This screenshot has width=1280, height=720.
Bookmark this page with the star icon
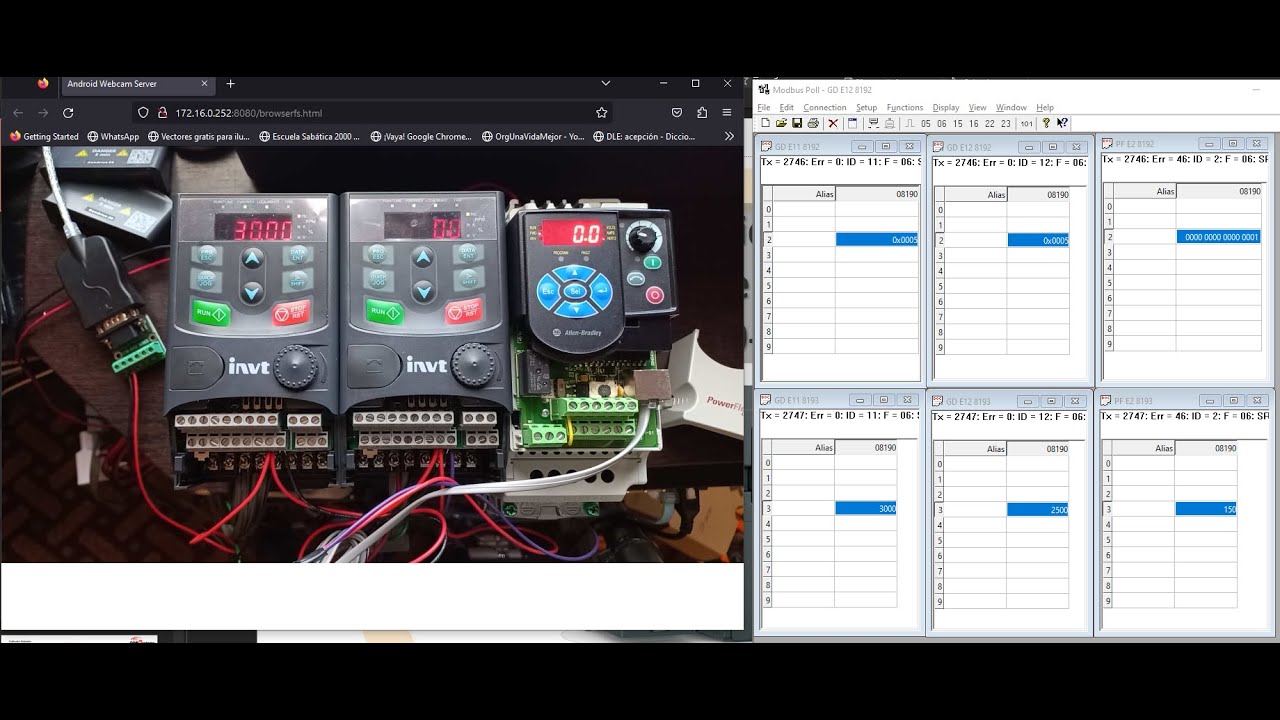pyautogui.click(x=601, y=113)
